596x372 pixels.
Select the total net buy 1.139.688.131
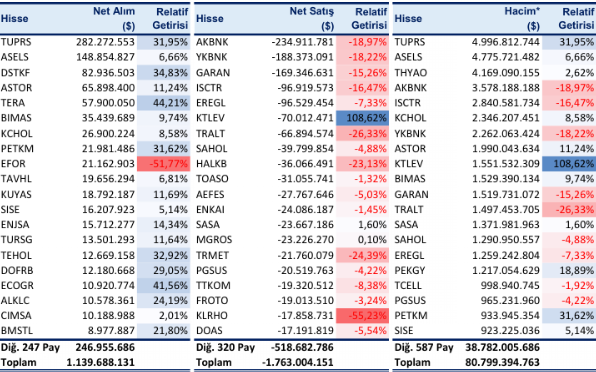click(101, 362)
